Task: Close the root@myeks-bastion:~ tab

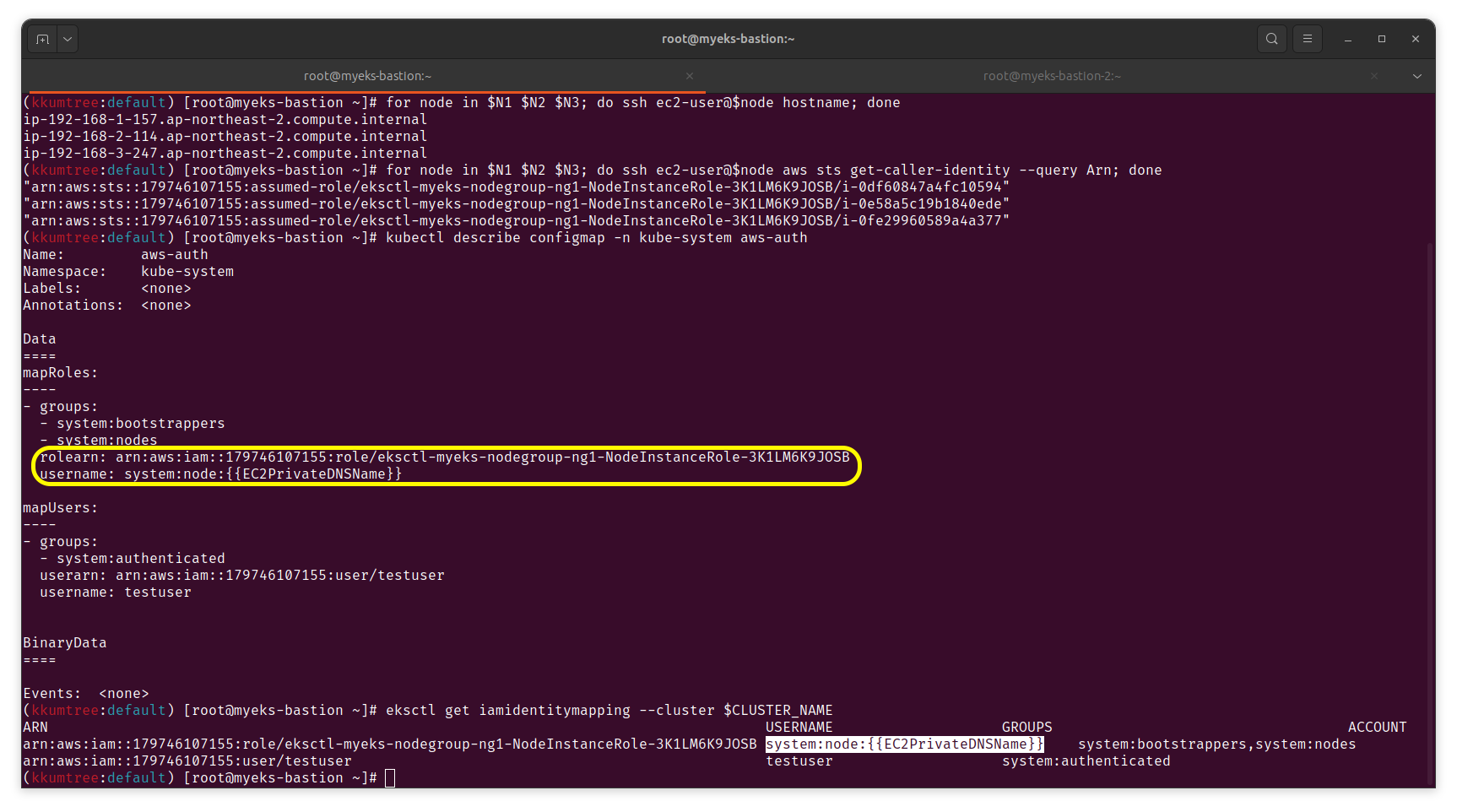Action: (x=690, y=76)
